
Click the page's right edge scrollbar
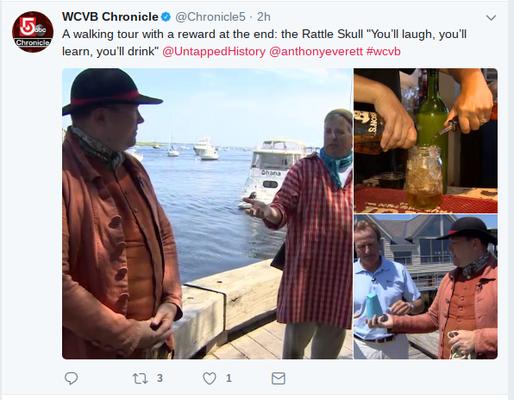pos(511,200)
